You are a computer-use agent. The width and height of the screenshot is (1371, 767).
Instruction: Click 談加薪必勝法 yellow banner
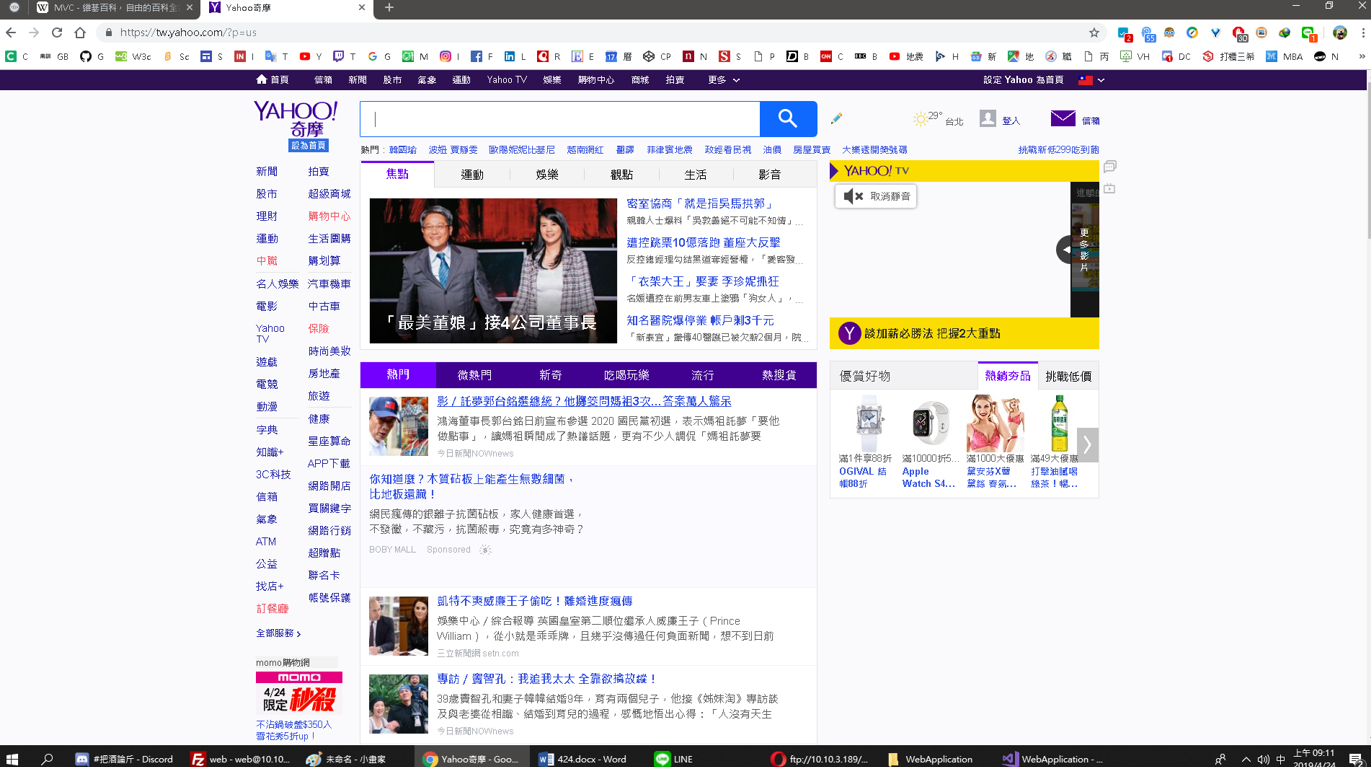[x=964, y=333]
